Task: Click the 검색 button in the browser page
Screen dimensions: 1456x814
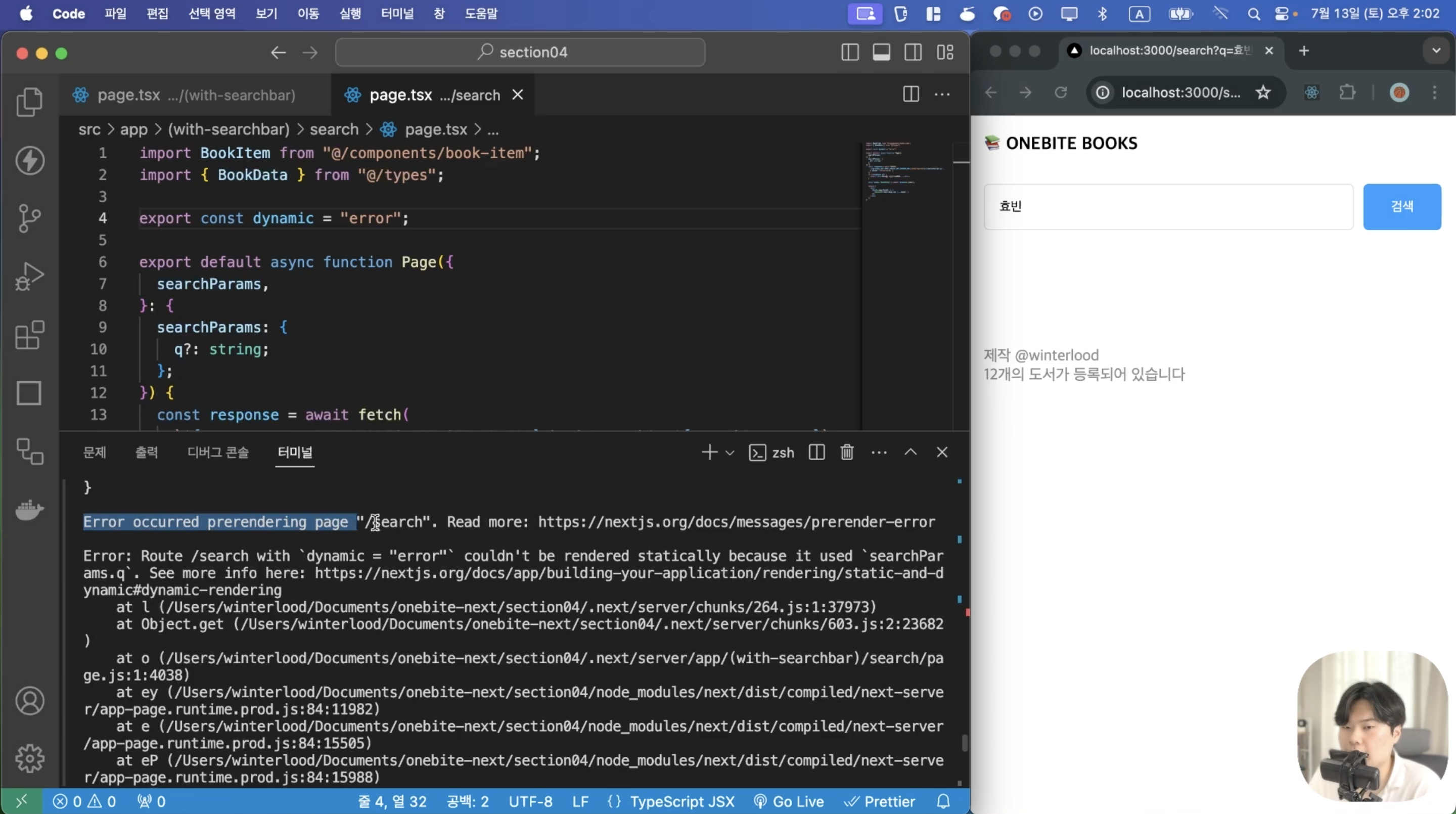Action: pyautogui.click(x=1402, y=206)
